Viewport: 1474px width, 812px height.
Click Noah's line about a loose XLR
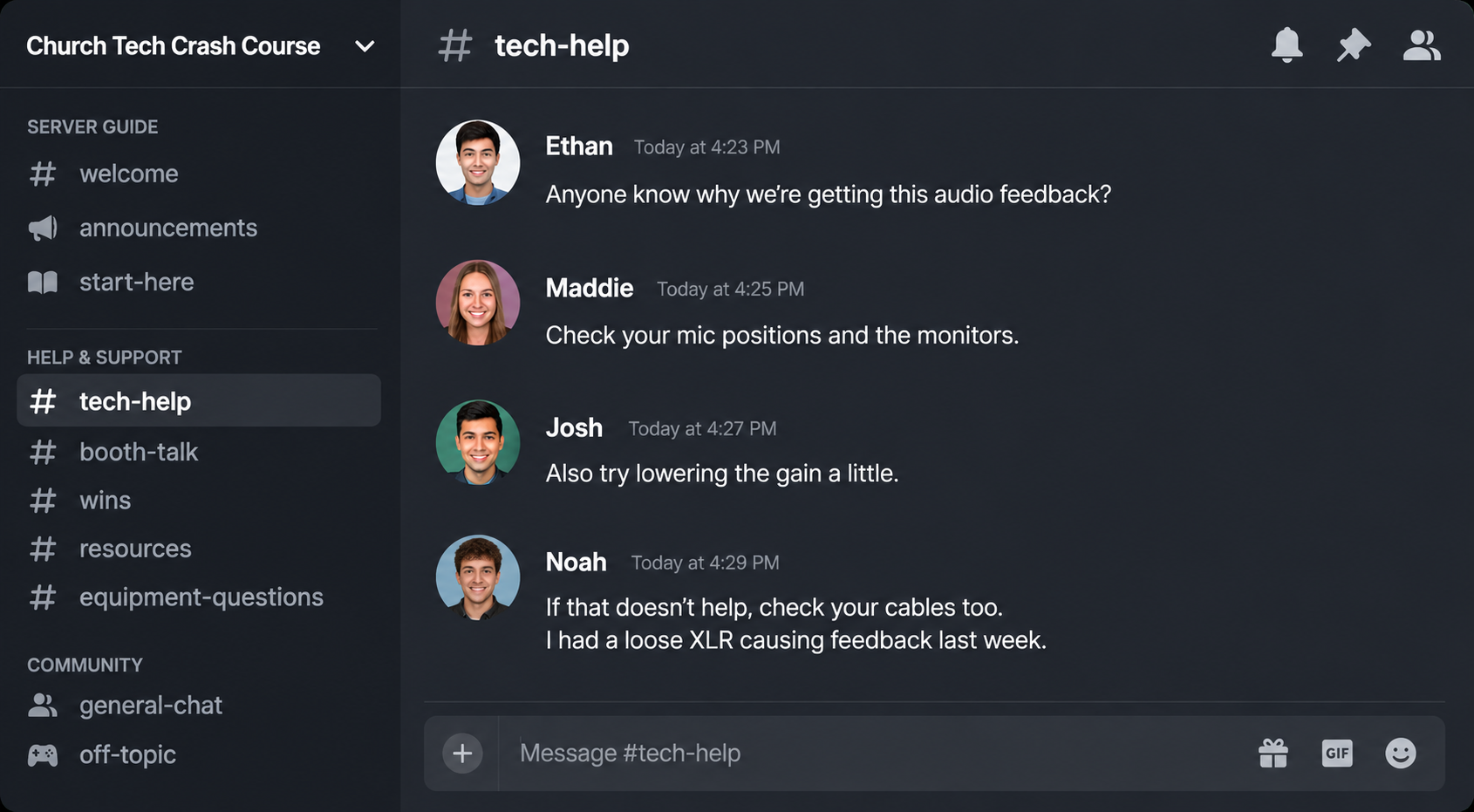tap(796, 640)
